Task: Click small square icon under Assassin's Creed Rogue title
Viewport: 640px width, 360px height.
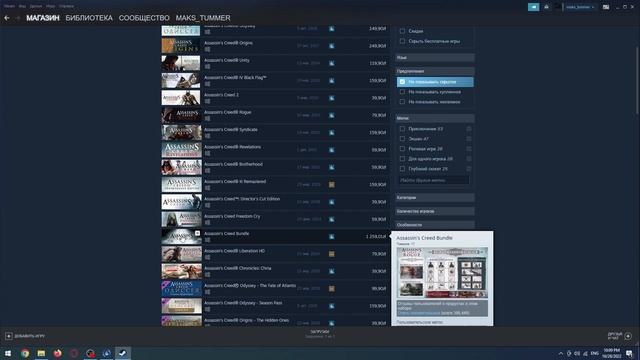Action: pos(207,118)
